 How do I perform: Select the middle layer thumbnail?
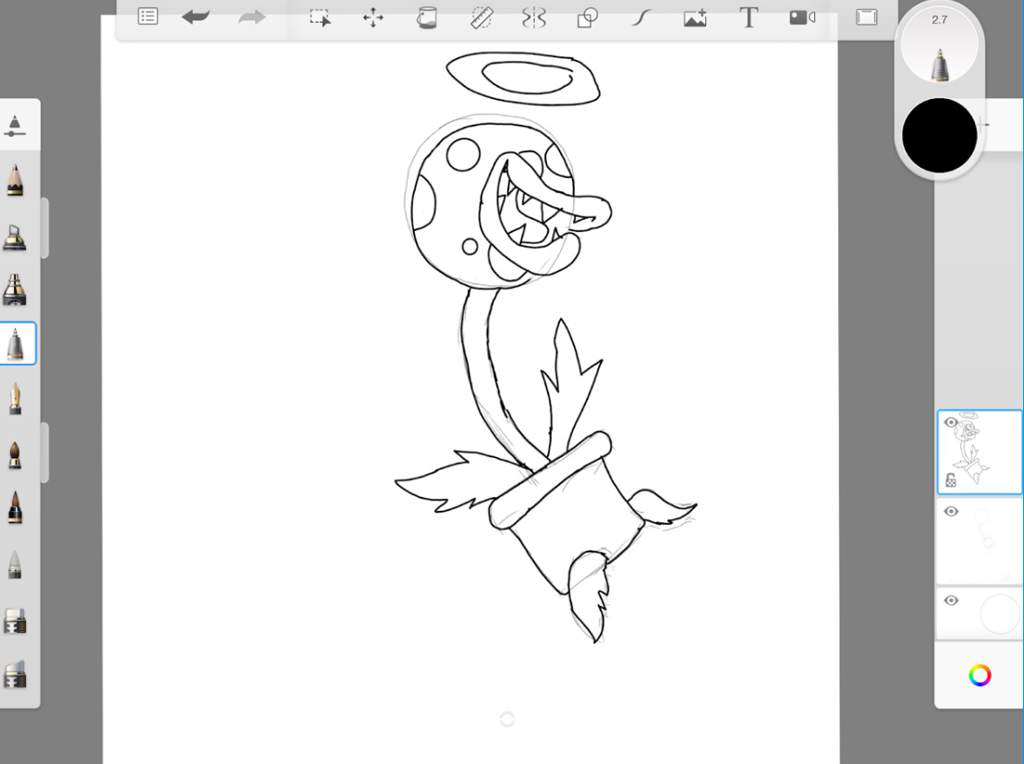980,541
